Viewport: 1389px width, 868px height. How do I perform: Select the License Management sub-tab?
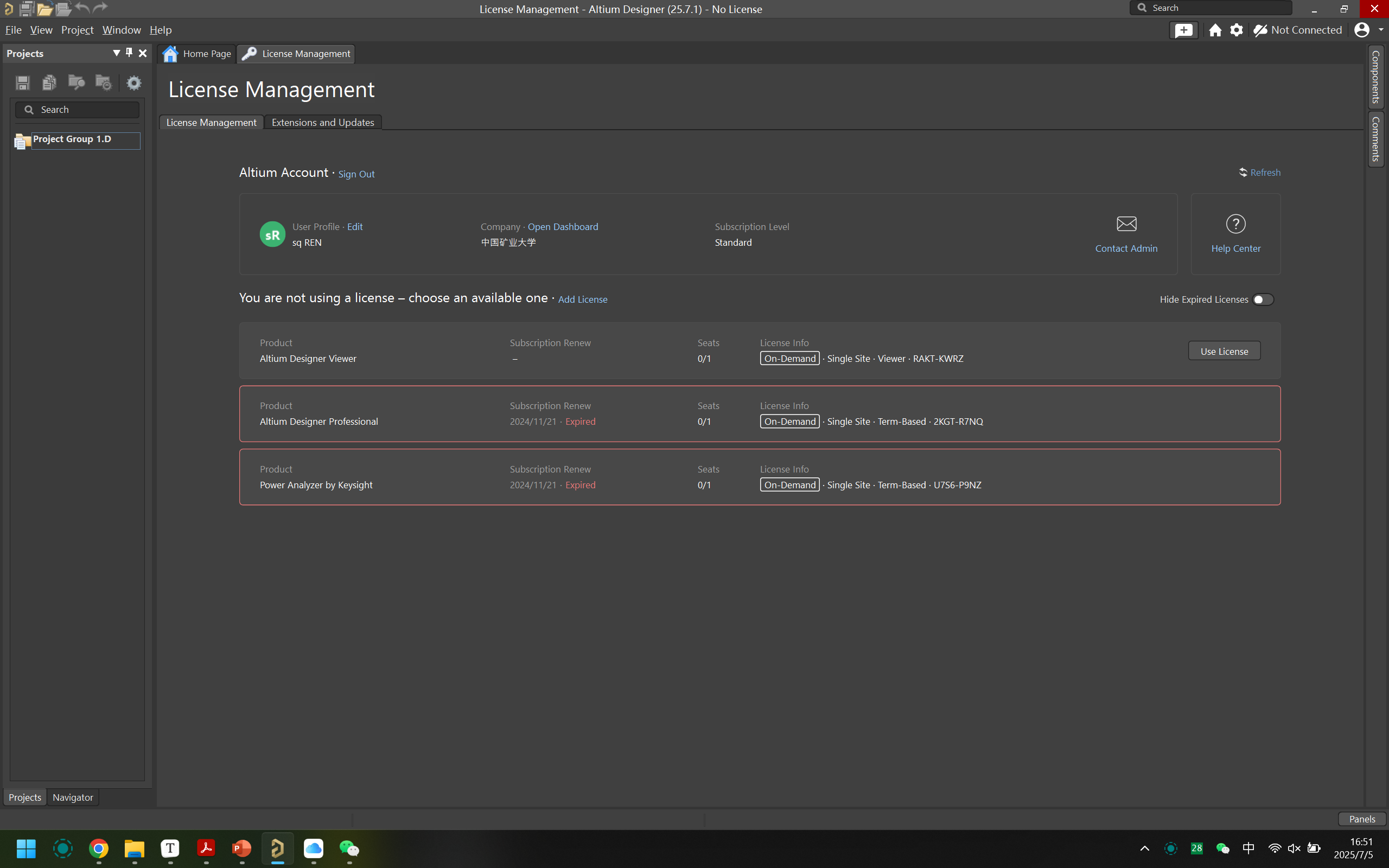click(x=211, y=122)
